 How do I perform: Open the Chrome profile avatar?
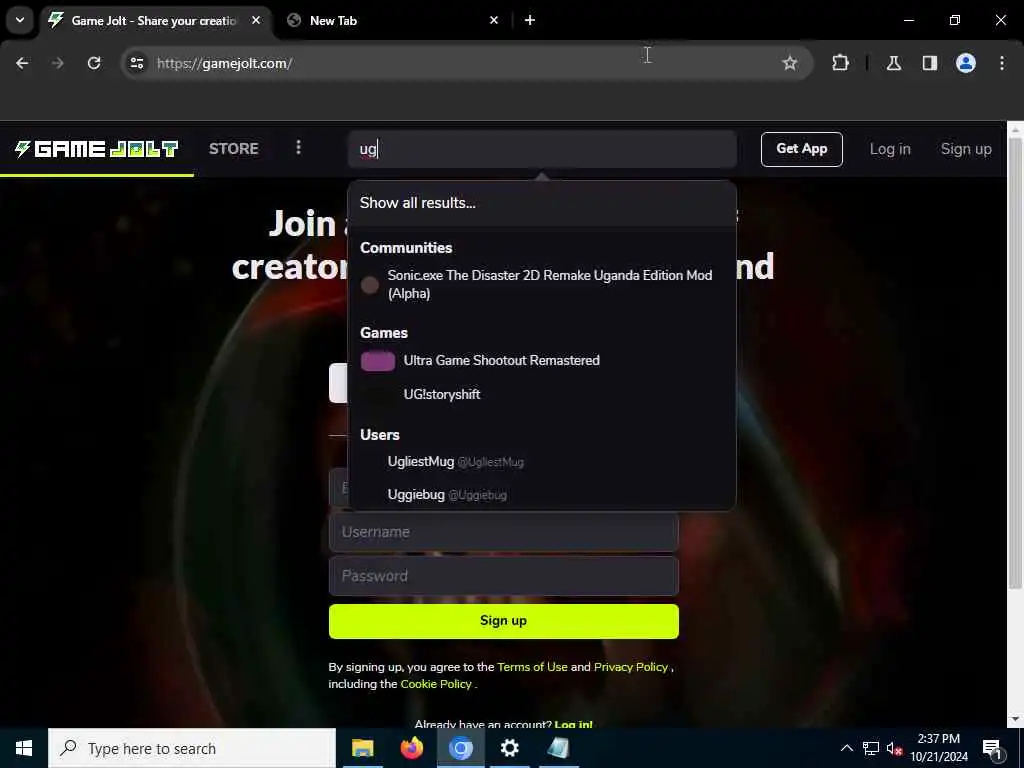tap(966, 63)
